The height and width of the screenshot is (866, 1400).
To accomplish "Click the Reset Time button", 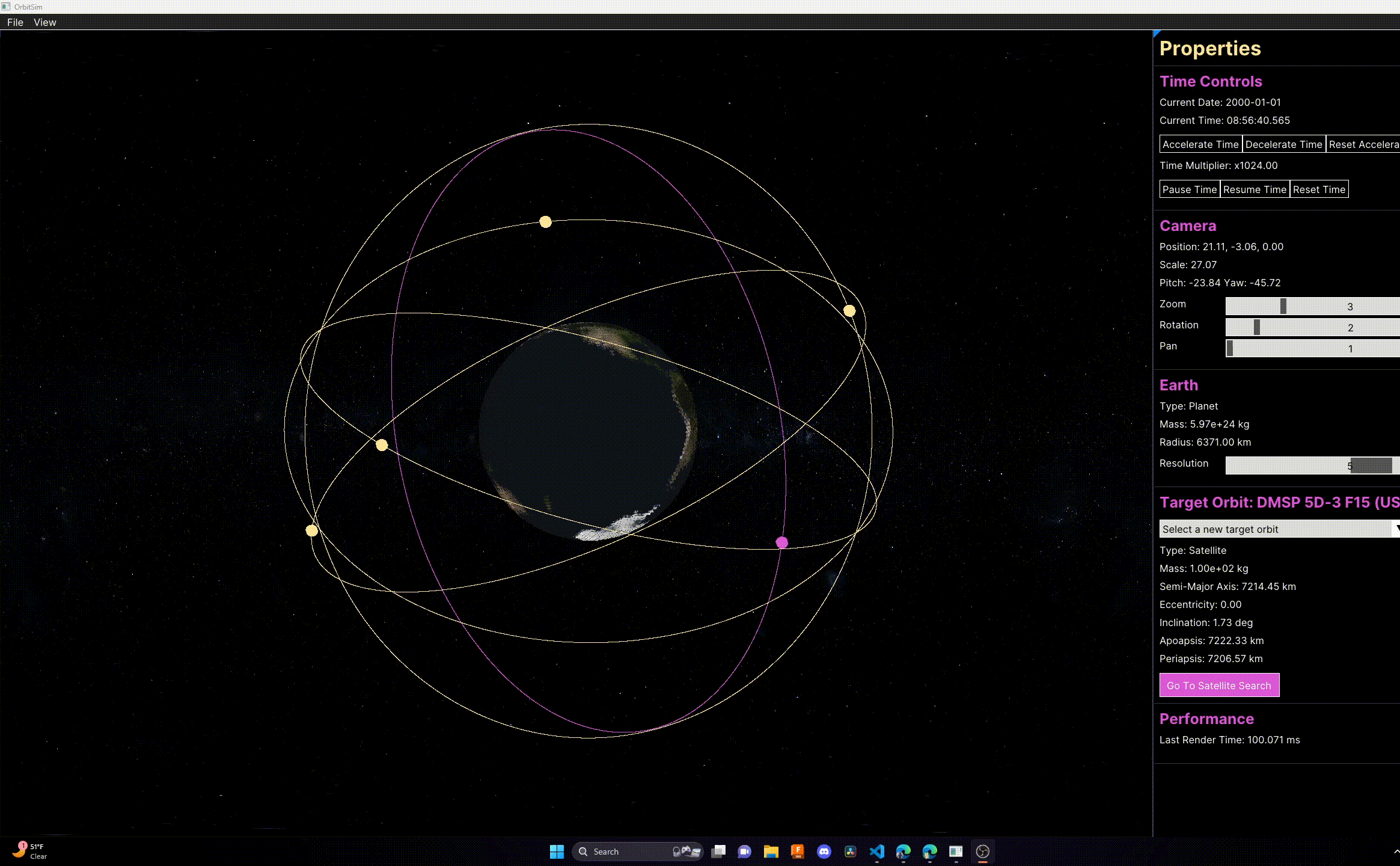I will point(1319,189).
